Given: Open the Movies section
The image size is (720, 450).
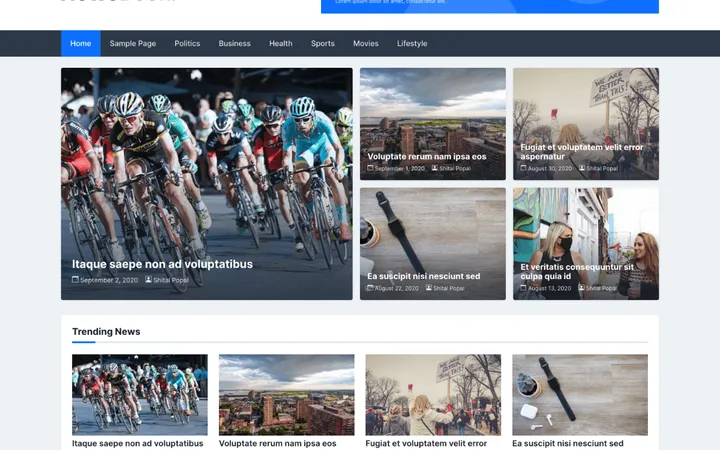Looking at the screenshot, I should (x=366, y=44).
